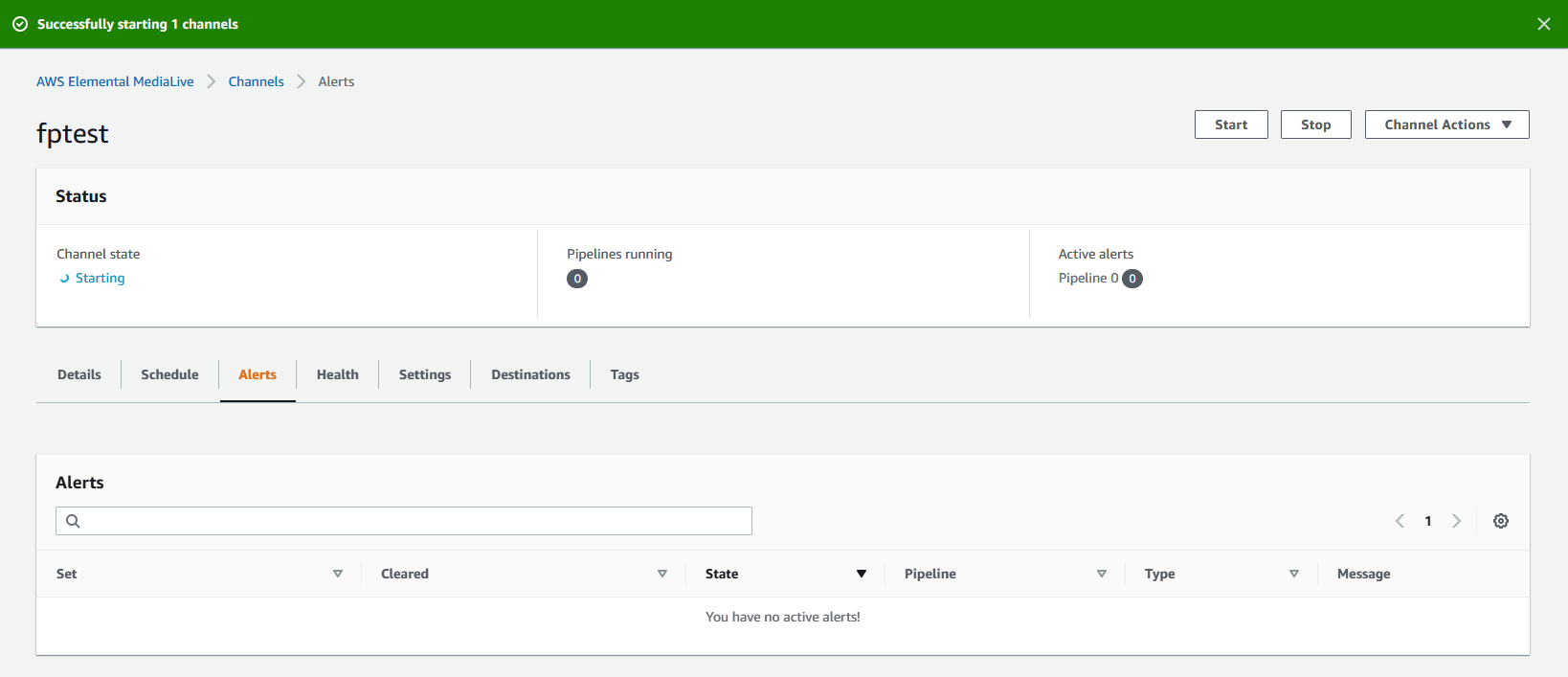Open alerts table preferences gear icon
This screenshot has width=1568, height=677.
[1500, 521]
